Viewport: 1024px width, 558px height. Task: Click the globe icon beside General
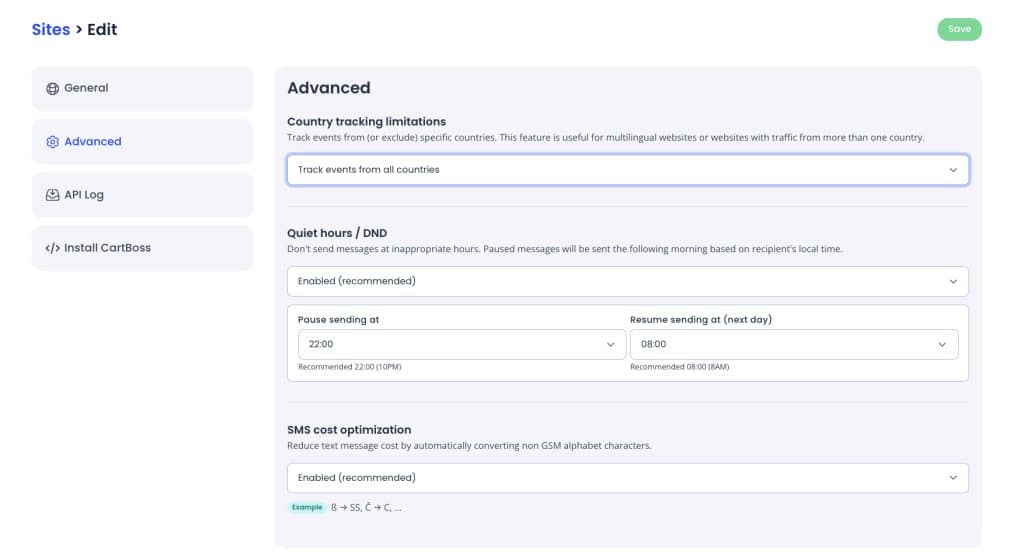point(52,88)
